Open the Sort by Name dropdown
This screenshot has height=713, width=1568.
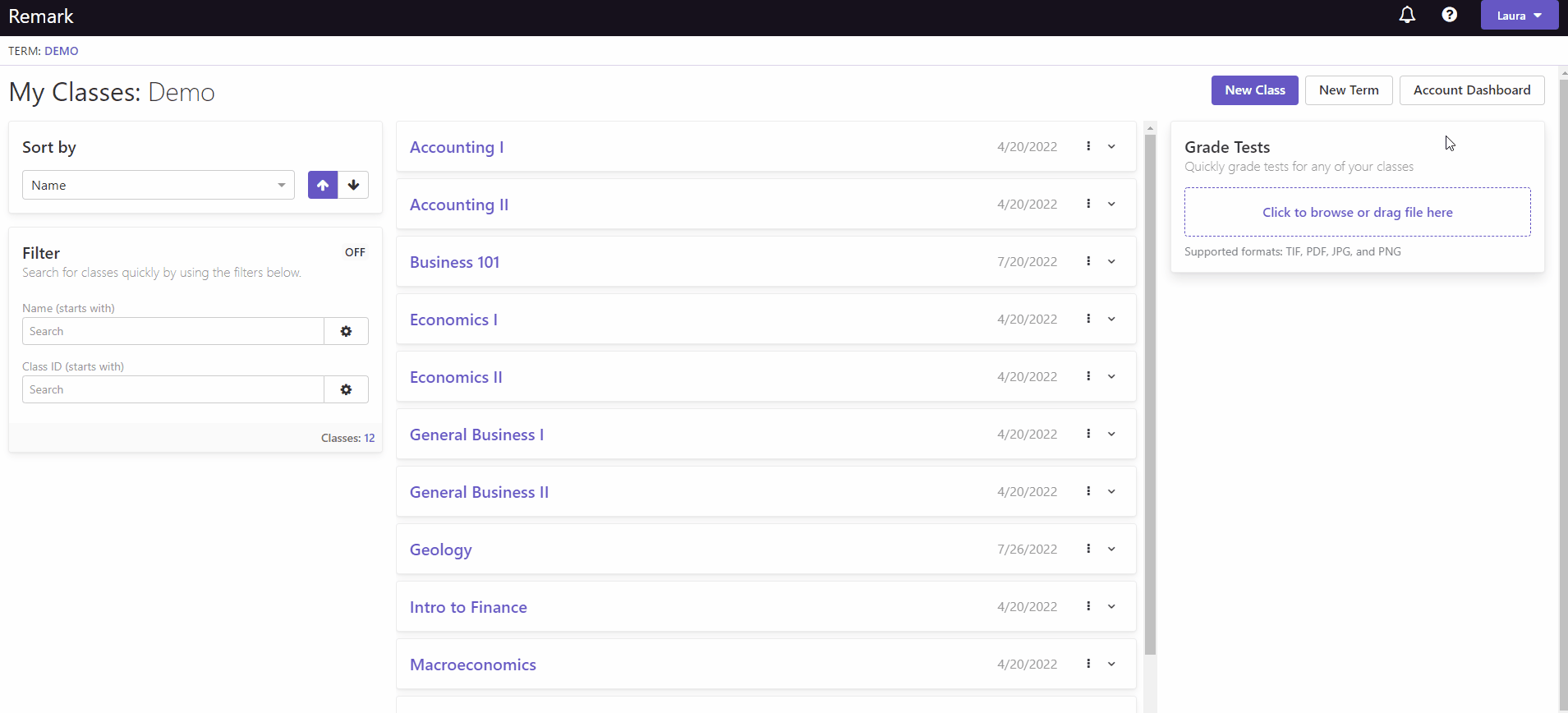159,185
